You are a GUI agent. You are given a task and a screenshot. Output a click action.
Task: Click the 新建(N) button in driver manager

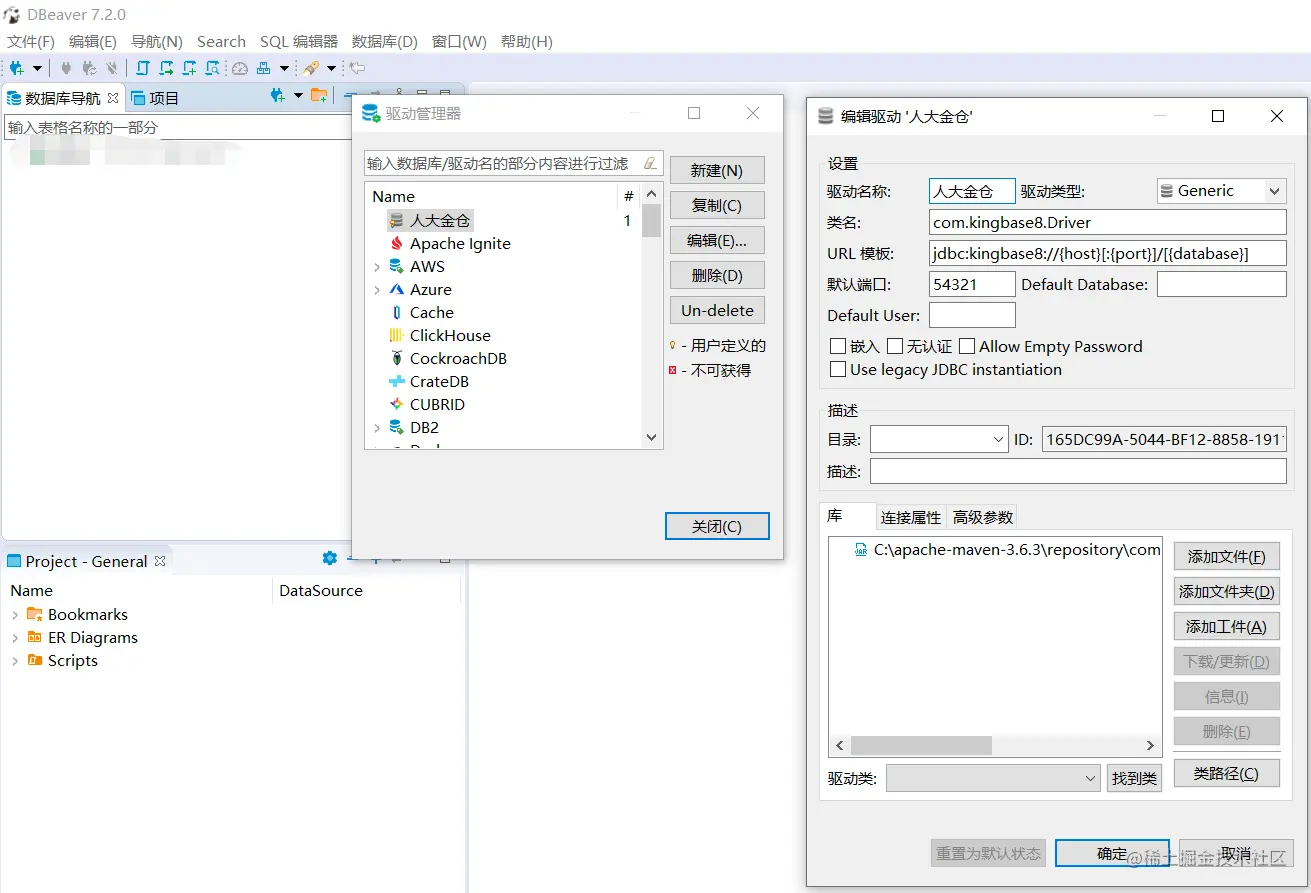717,170
